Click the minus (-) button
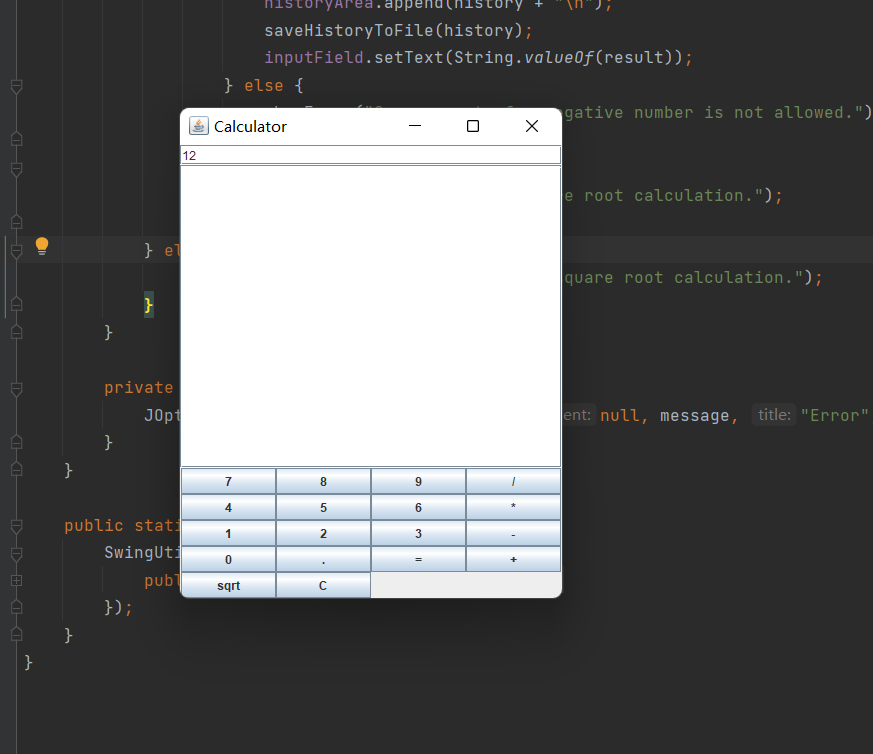Viewport: 873px width, 754px height. [513, 533]
